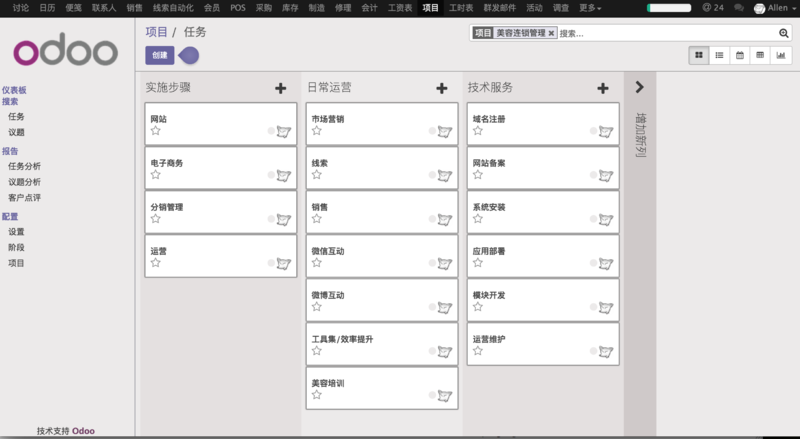The image size is (800, 439).
Task: Open the POS menu
Action: [238, 8]
